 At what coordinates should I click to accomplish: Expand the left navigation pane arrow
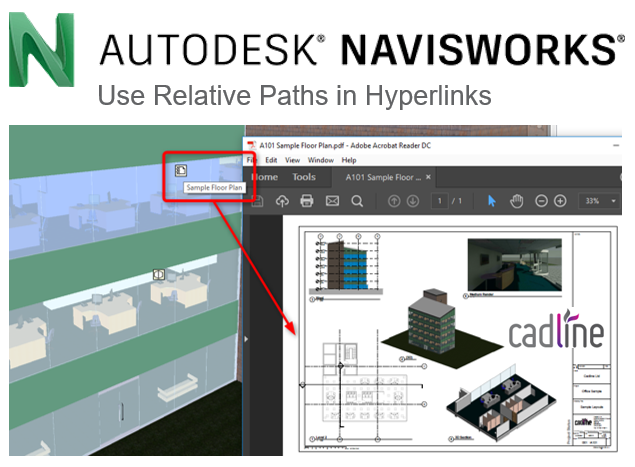click(246, 339)
